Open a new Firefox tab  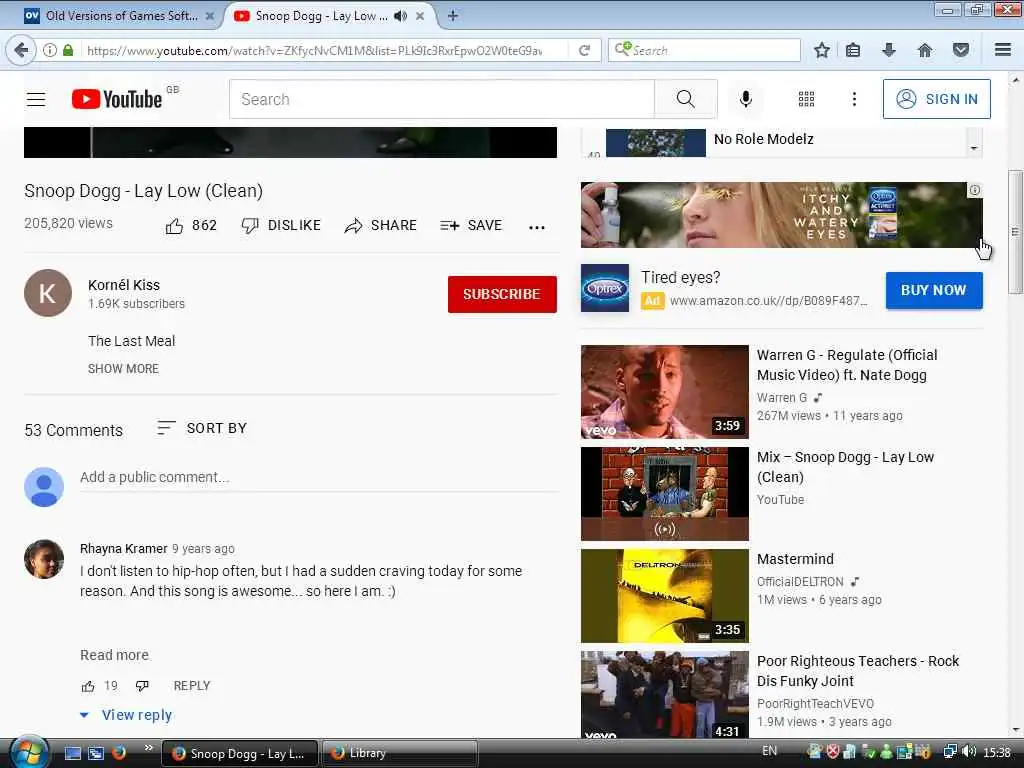pos(453,16)
